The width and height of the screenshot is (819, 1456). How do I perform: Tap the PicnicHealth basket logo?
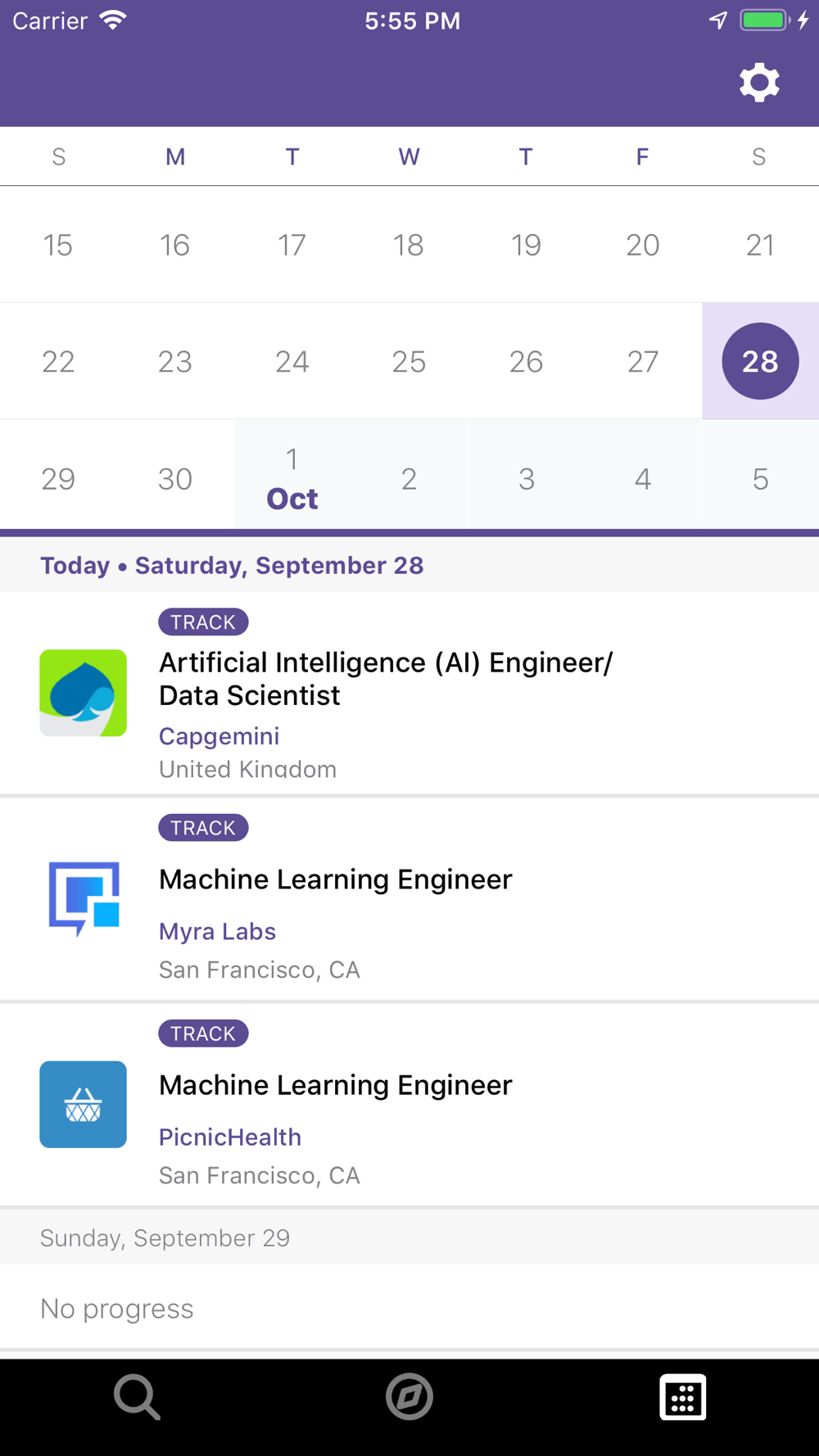(83, 1104)
